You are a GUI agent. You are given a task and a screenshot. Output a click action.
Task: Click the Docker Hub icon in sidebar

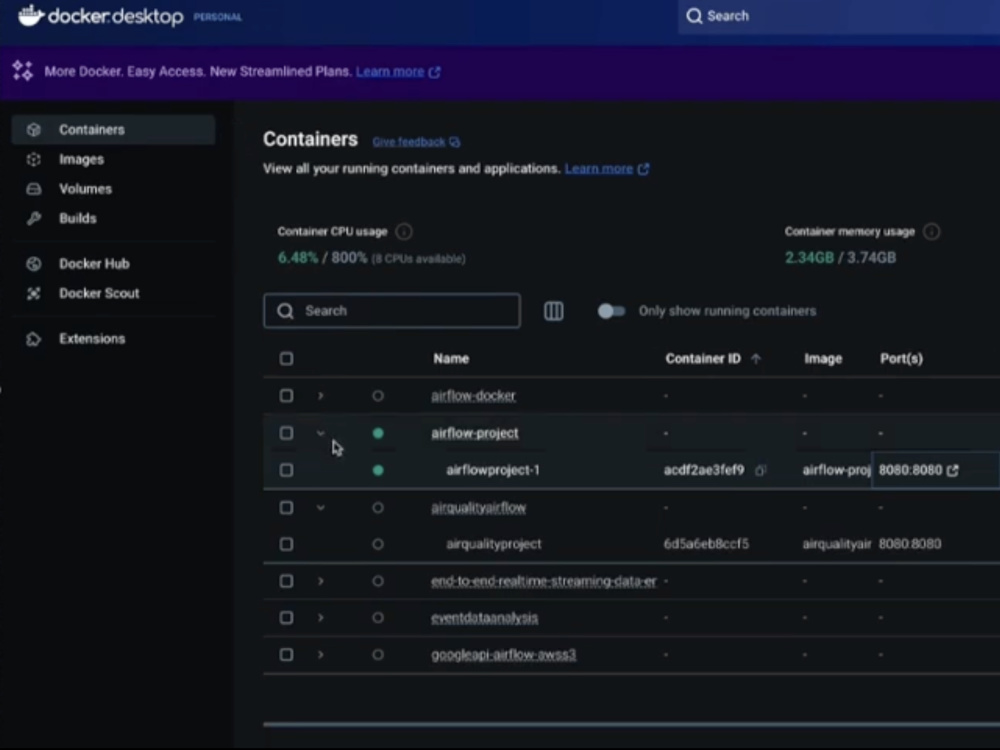(34, 263)
